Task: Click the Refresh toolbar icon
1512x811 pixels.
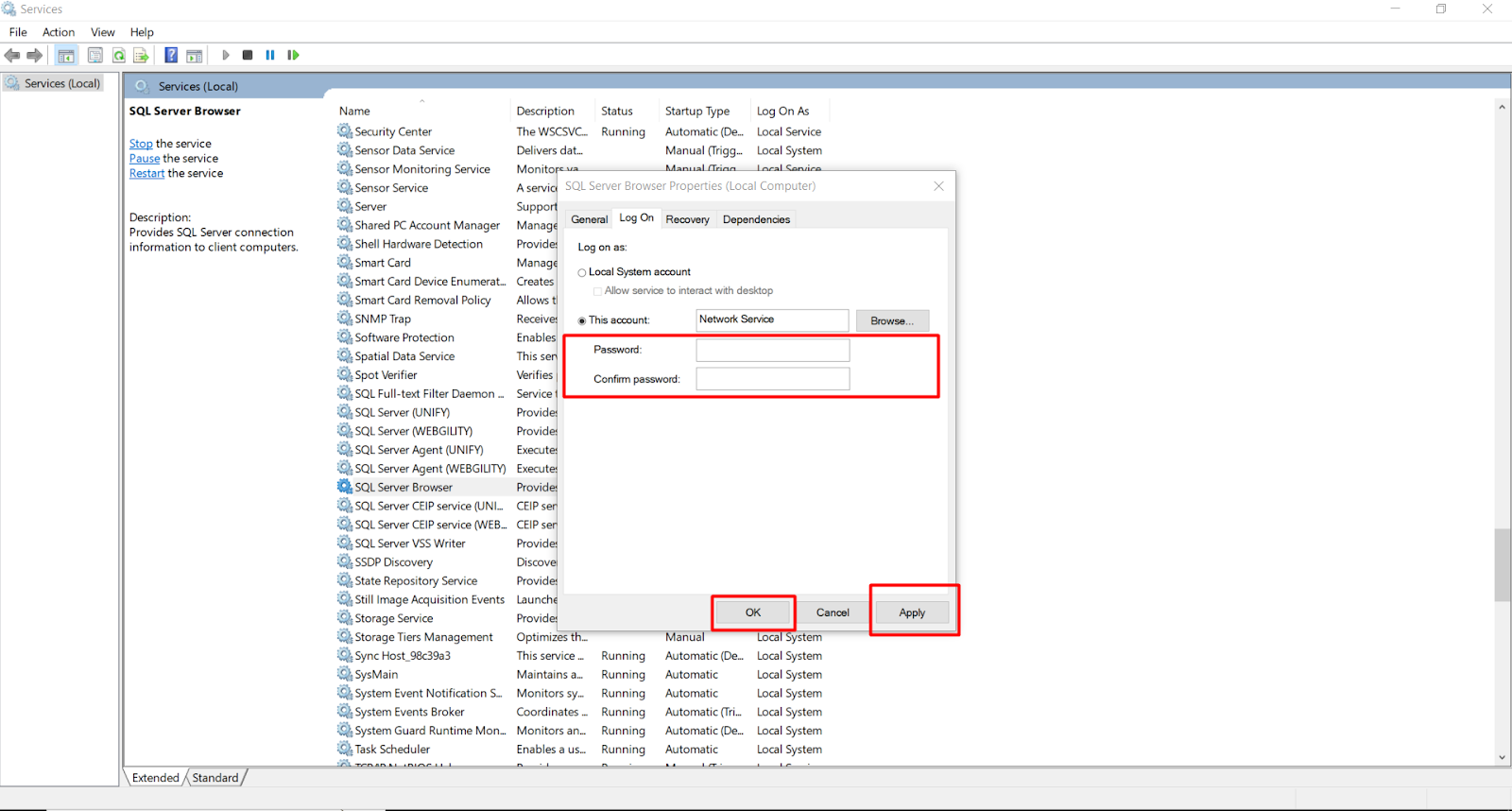Action: point(119,56)
